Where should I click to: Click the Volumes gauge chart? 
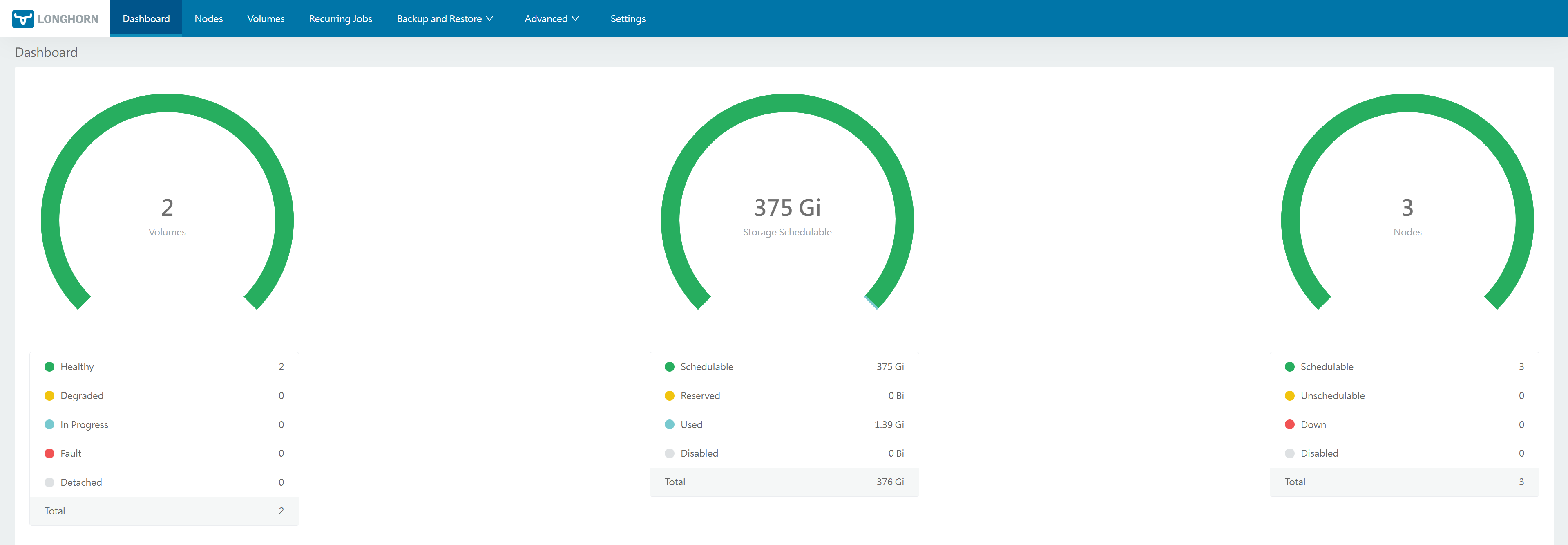tap(168, 202)
